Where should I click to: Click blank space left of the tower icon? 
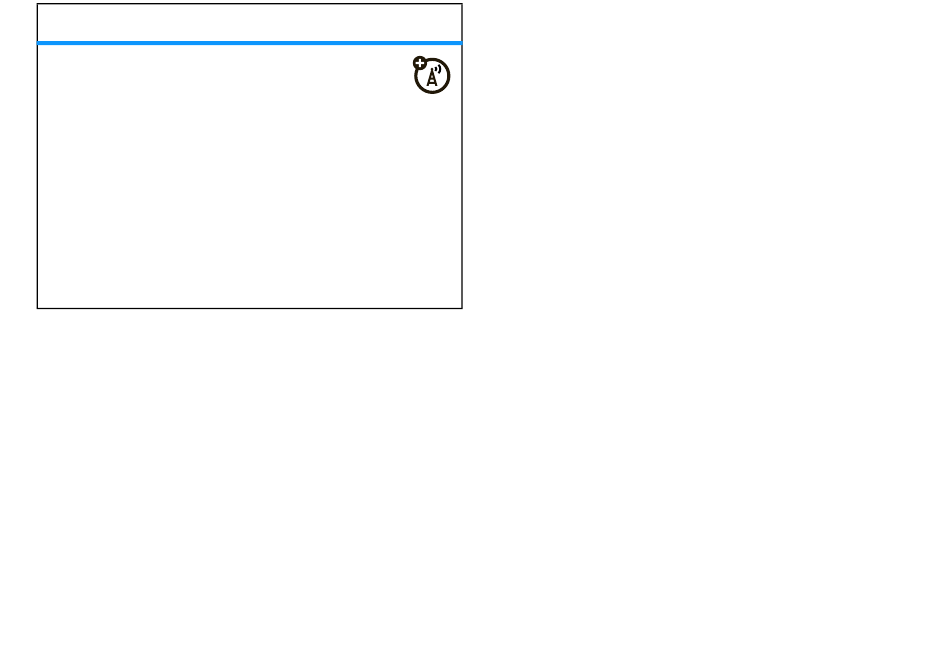pos(224,75)
